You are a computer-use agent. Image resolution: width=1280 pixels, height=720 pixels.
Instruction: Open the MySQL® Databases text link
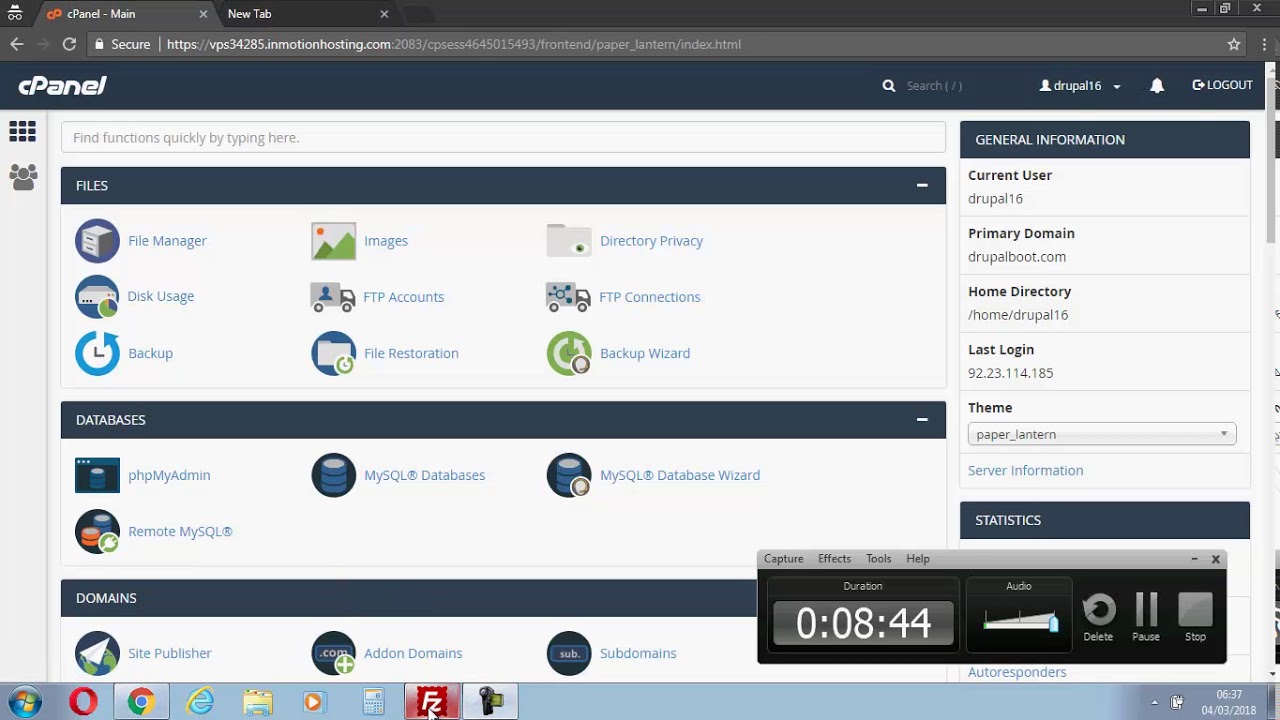click(424, 475)
